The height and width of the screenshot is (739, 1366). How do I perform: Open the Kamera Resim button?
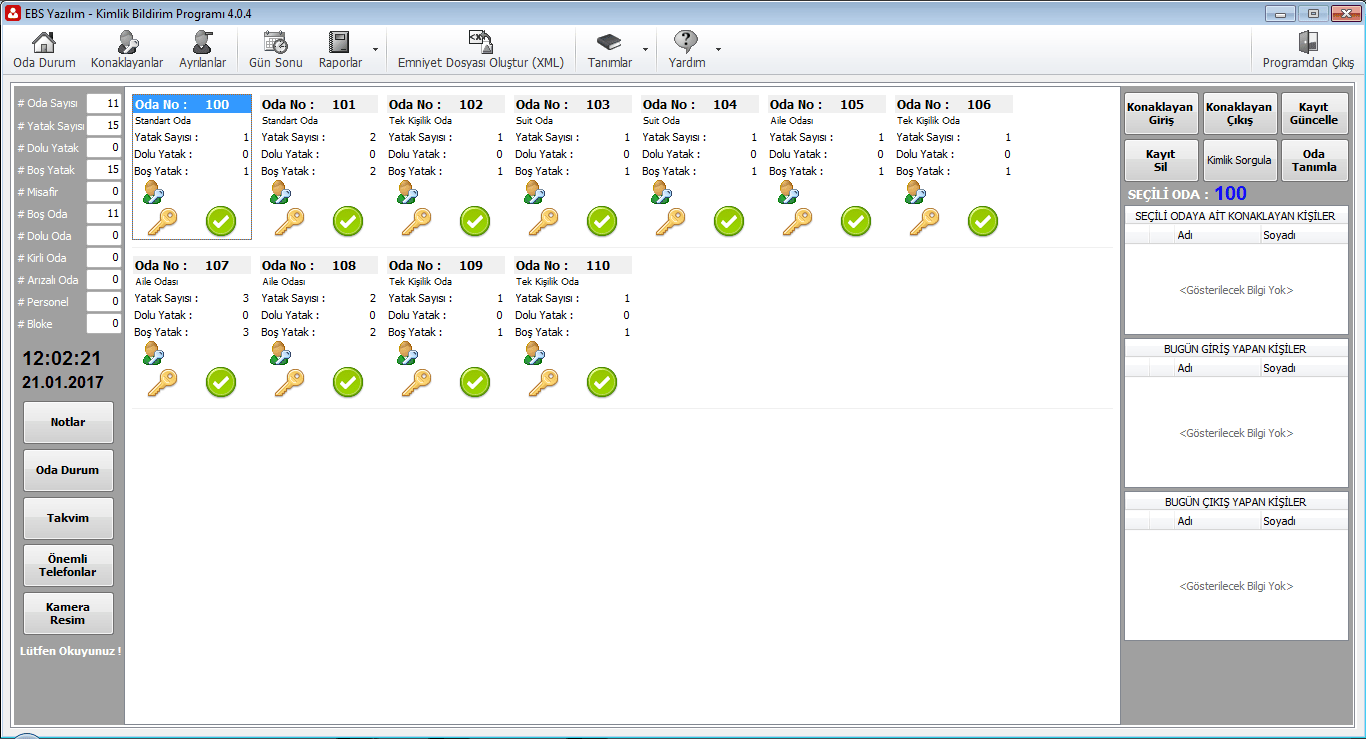click(68, 613)
